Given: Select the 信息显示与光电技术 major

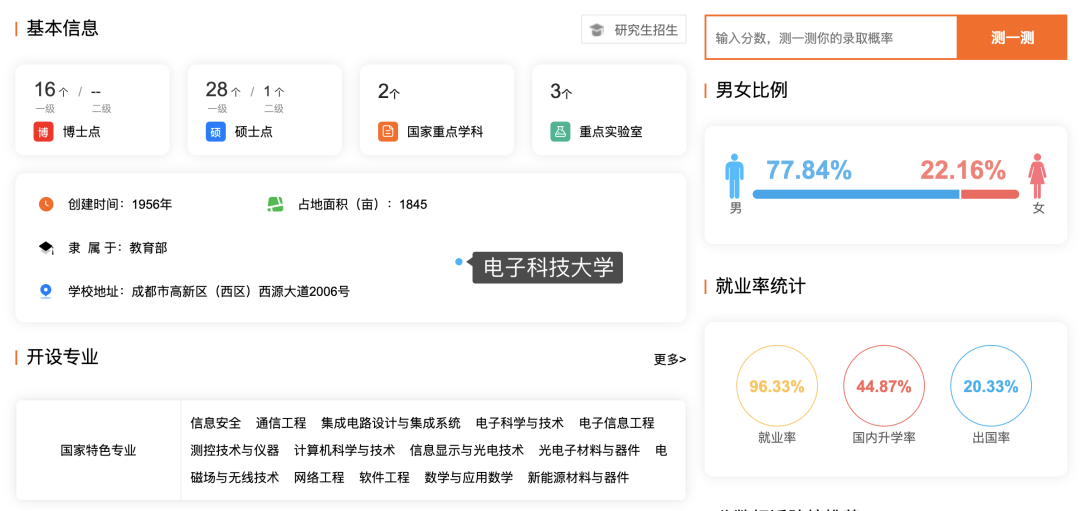Looking at the screenshot, I should [467, 450].
